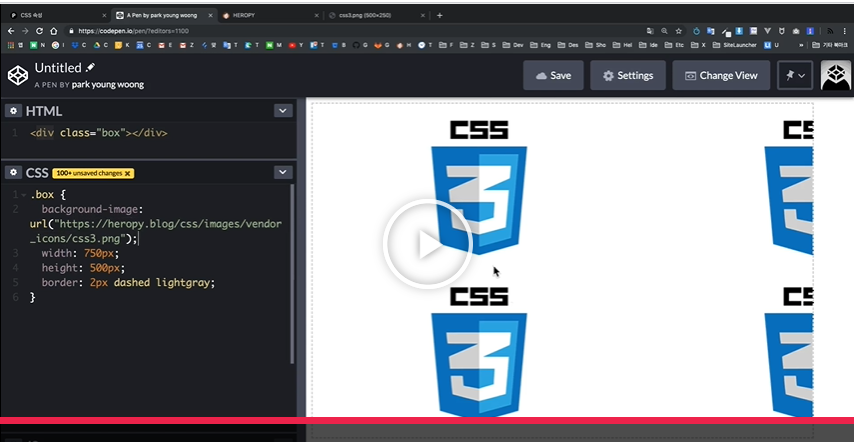Click author link park young woong

[108, 84]
